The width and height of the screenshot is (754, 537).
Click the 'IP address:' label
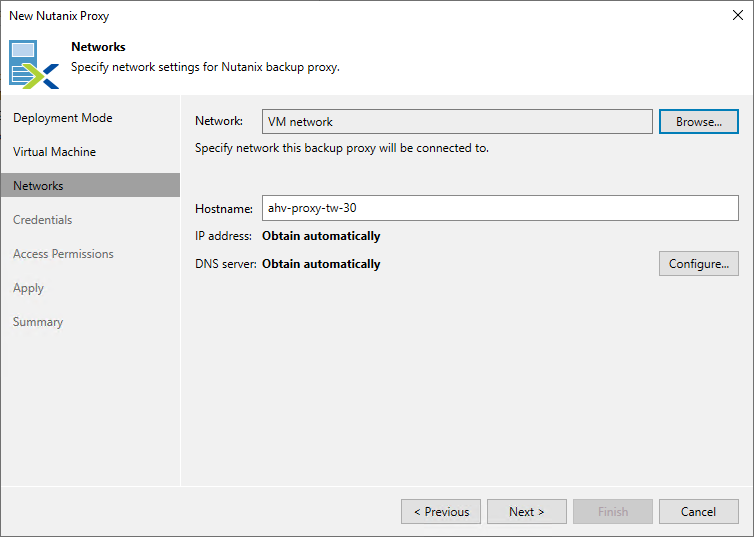[x=223, y=236]
